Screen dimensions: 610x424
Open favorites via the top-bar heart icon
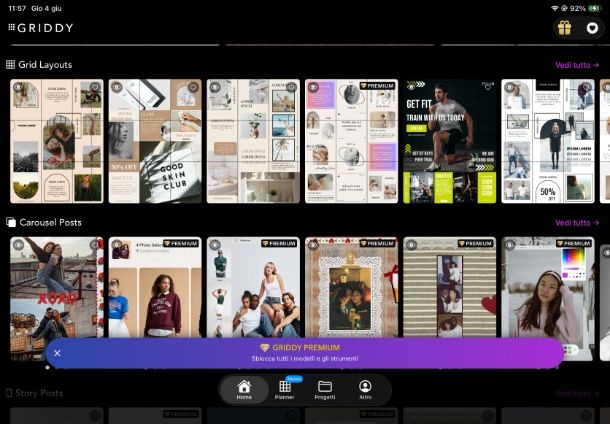592,28
